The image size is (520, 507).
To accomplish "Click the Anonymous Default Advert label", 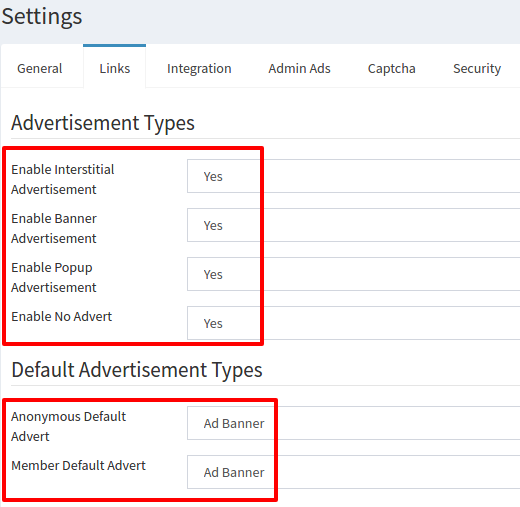I will pos(69,426).
